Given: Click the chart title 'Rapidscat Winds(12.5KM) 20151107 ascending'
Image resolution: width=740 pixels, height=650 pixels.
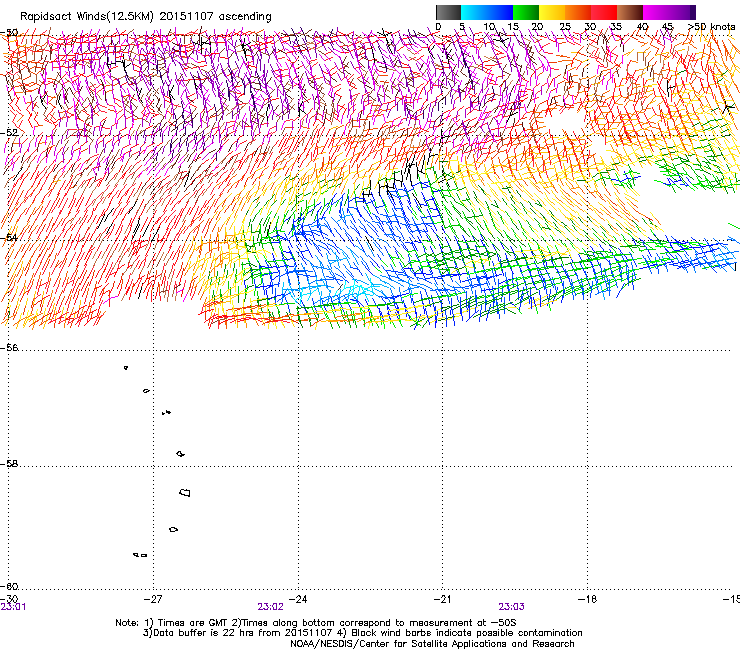Looking at the screenshot, I should coord(146,17).
